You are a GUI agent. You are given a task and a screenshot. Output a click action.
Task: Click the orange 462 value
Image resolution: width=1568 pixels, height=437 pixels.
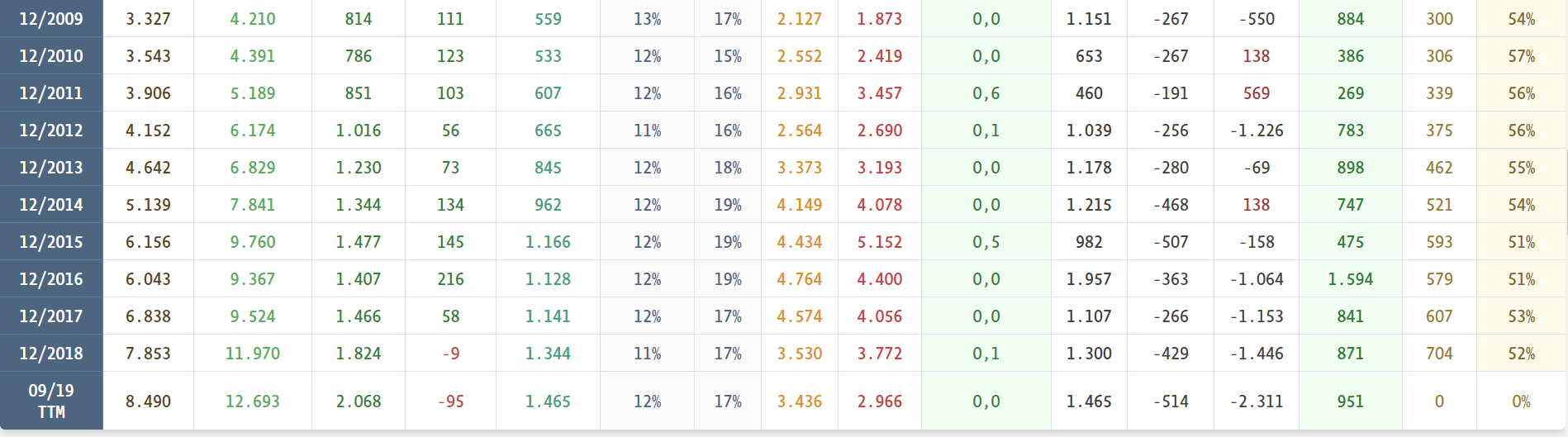click(1439, 168)
